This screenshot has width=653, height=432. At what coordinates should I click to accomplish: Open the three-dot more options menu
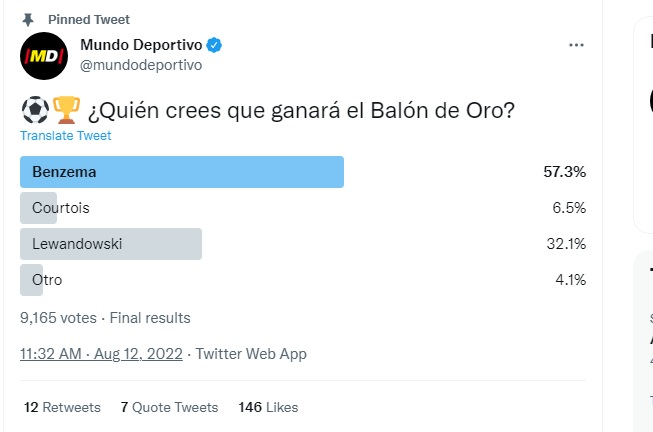pyautogui.click(x=576, y=46)
